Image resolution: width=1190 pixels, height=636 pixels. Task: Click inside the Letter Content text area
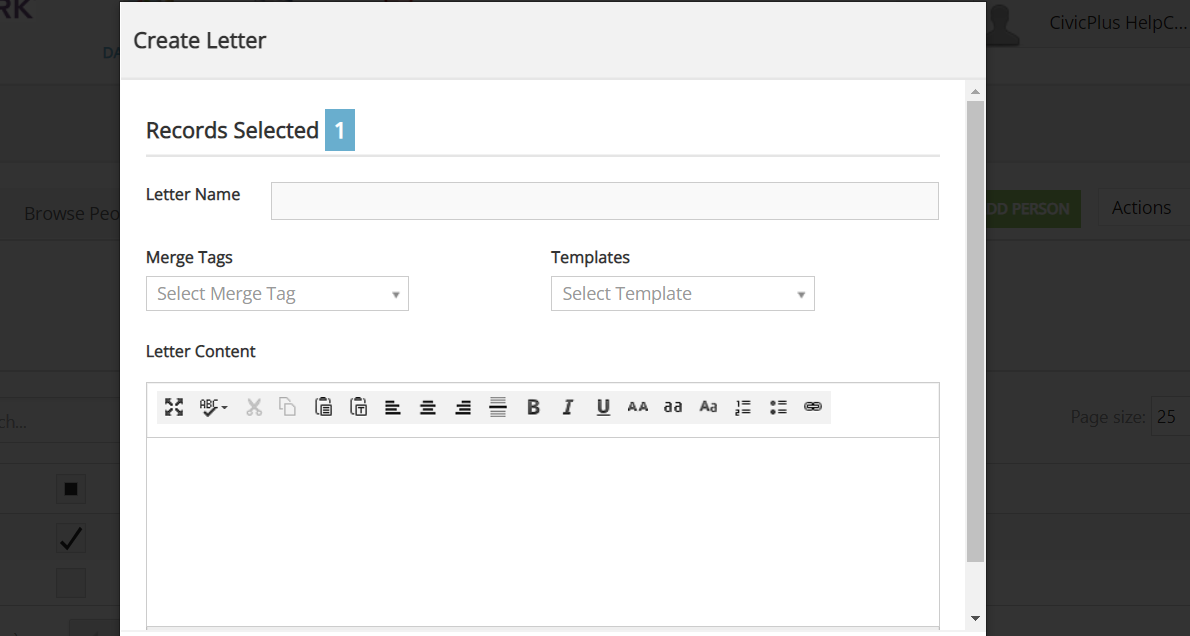543,531
